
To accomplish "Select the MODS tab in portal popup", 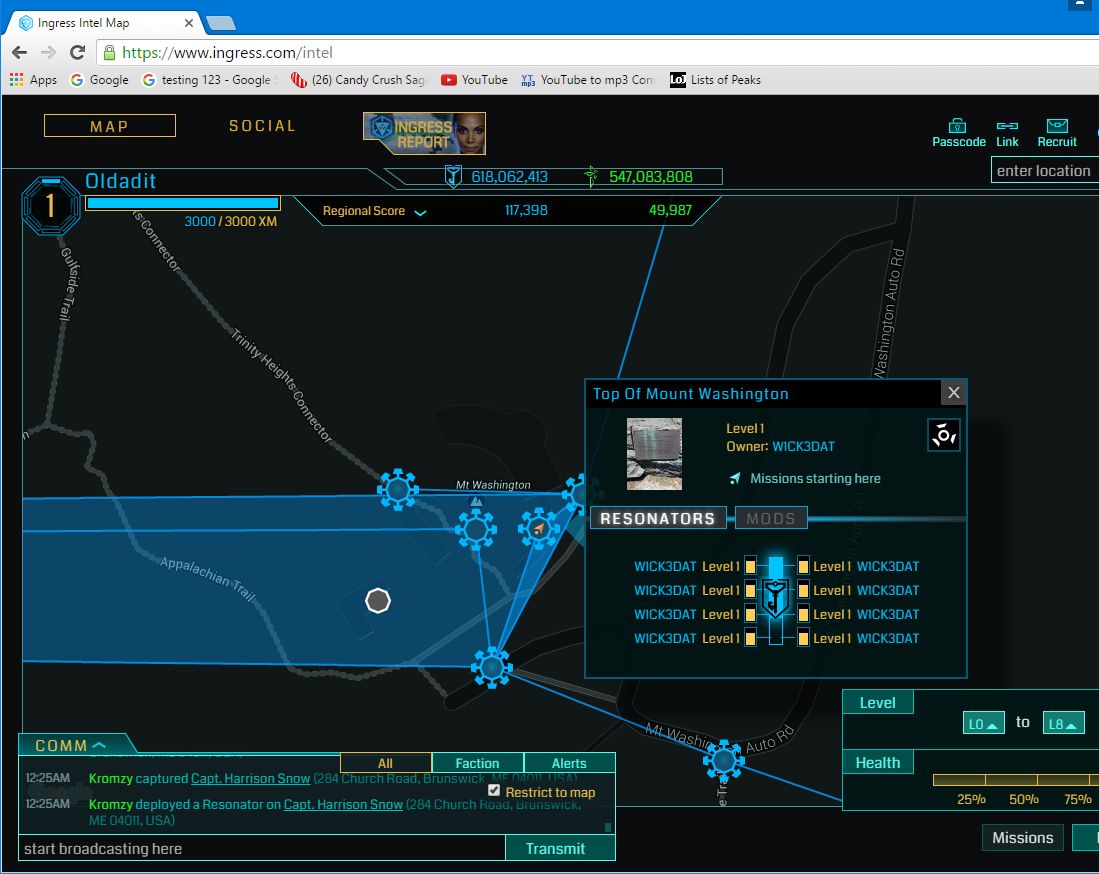I will coord(770,518).
